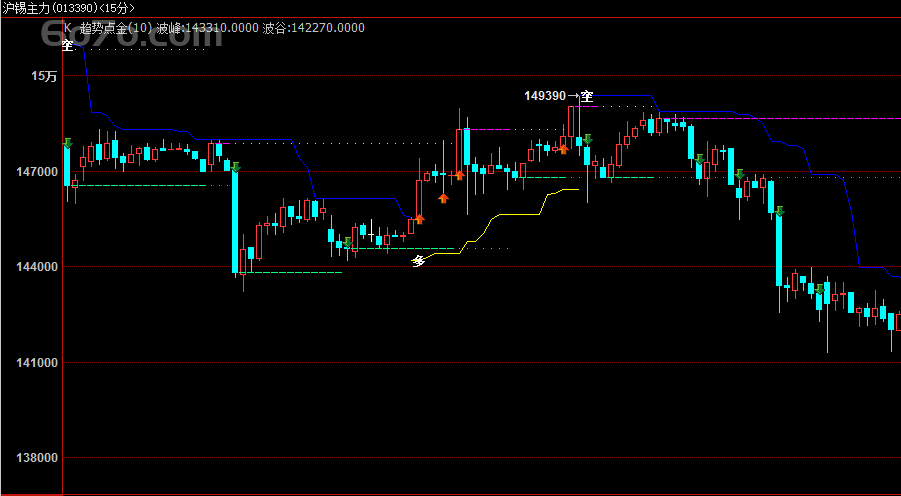Click the K label before 趋势点金
901x496 pixels.
(x=68, y=28)
